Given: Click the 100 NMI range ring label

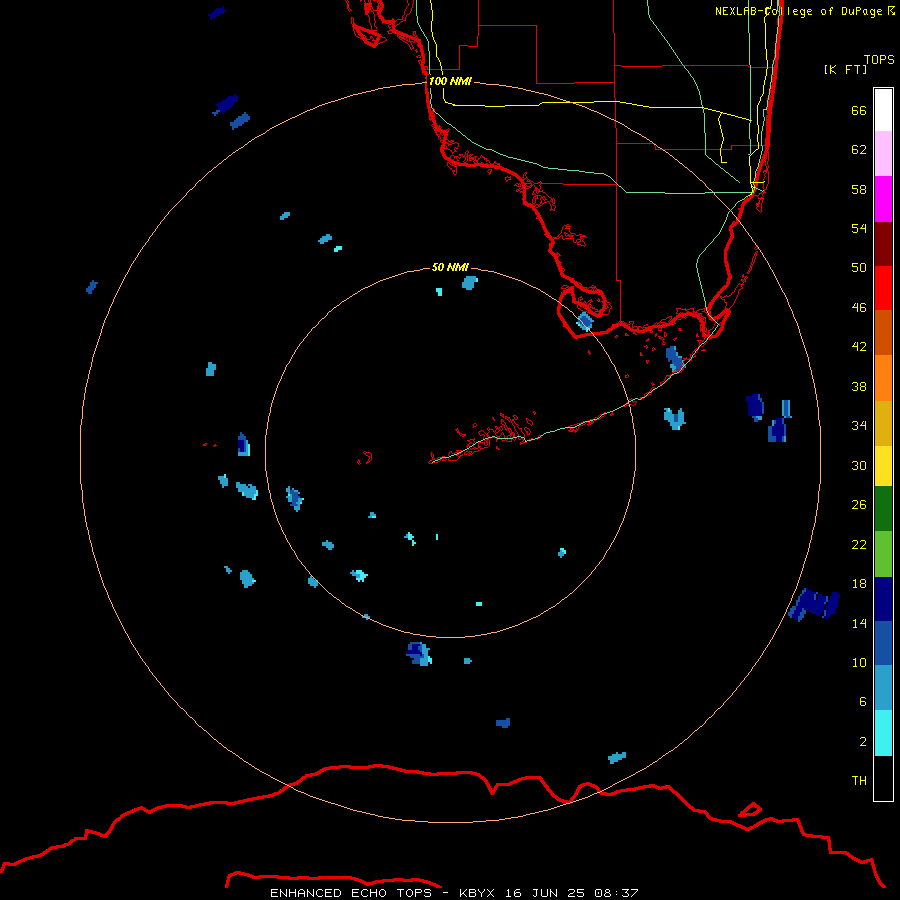Looking at the screenshot, I should 450,81.
